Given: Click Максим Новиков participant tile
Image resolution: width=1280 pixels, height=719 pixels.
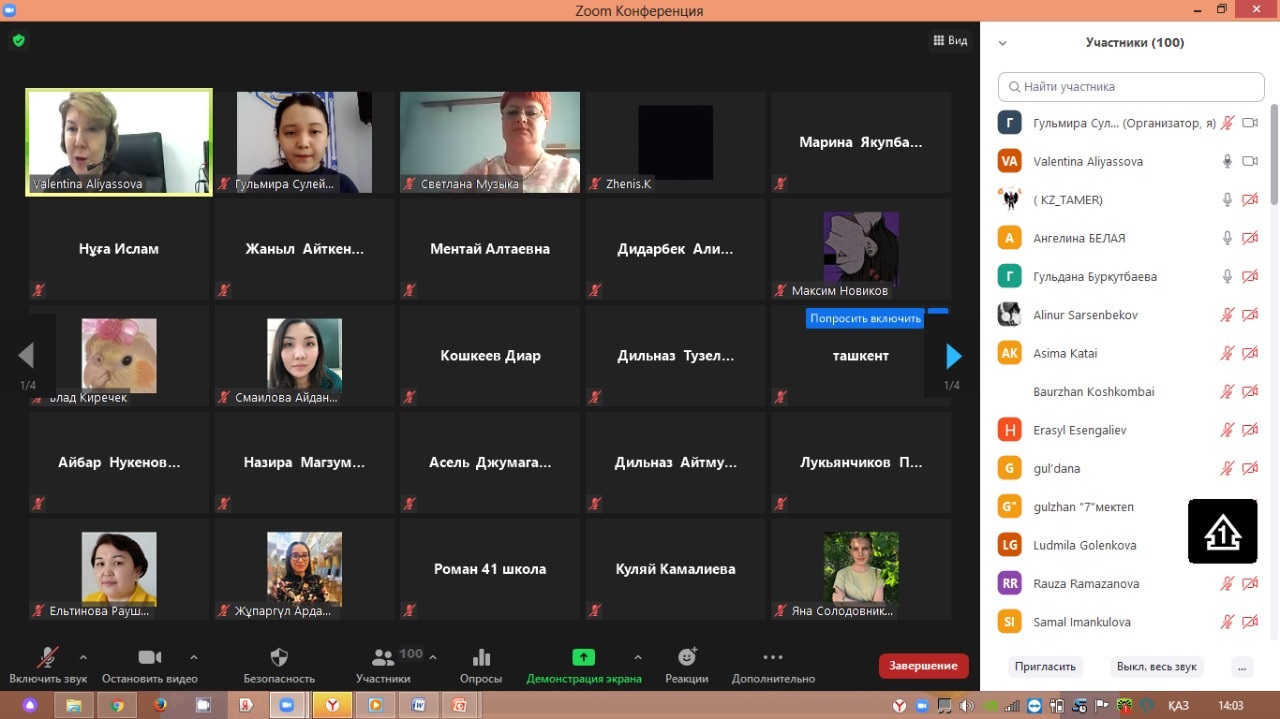Looking at the screenshot, I should pyautogui.click(x=861, y=249).
